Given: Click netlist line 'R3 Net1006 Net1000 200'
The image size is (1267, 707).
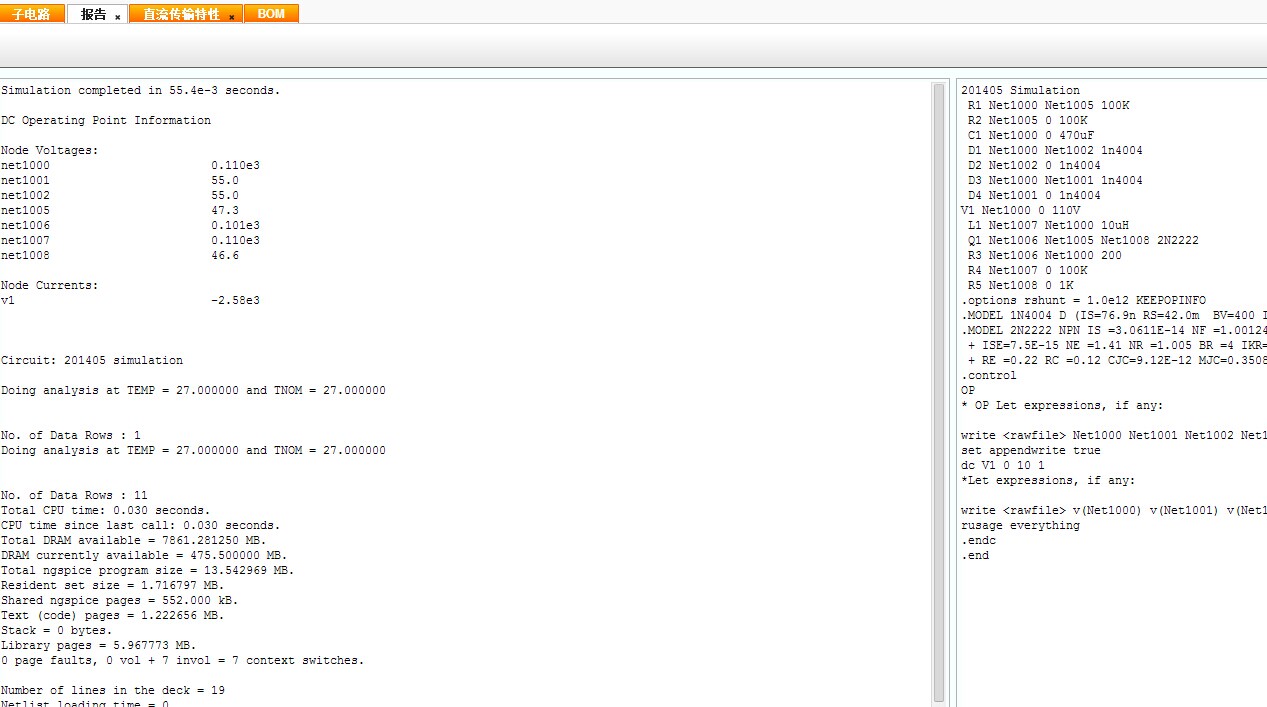Looking at the screenshot, I should pyautogui.click(x=1045, y=255).
